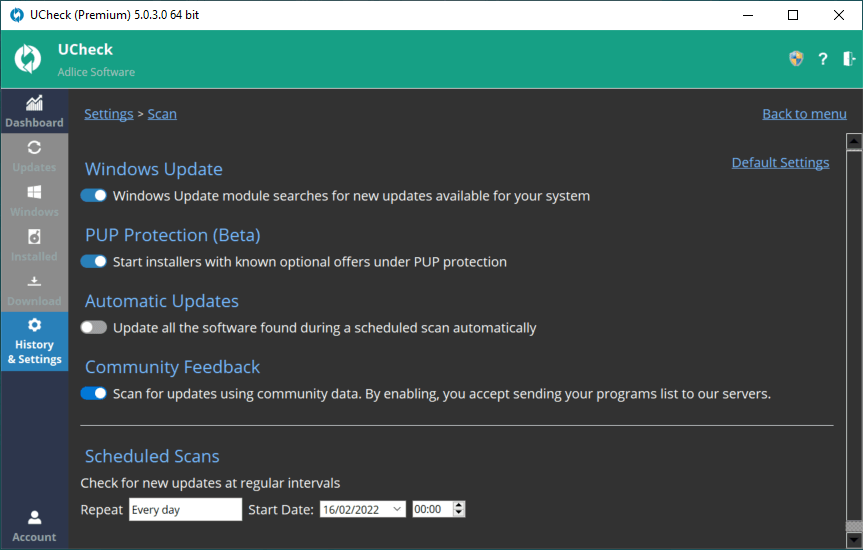Click the question mark help icon
Viewport: 863px width, 550px height.
click(x=823, y=59)
